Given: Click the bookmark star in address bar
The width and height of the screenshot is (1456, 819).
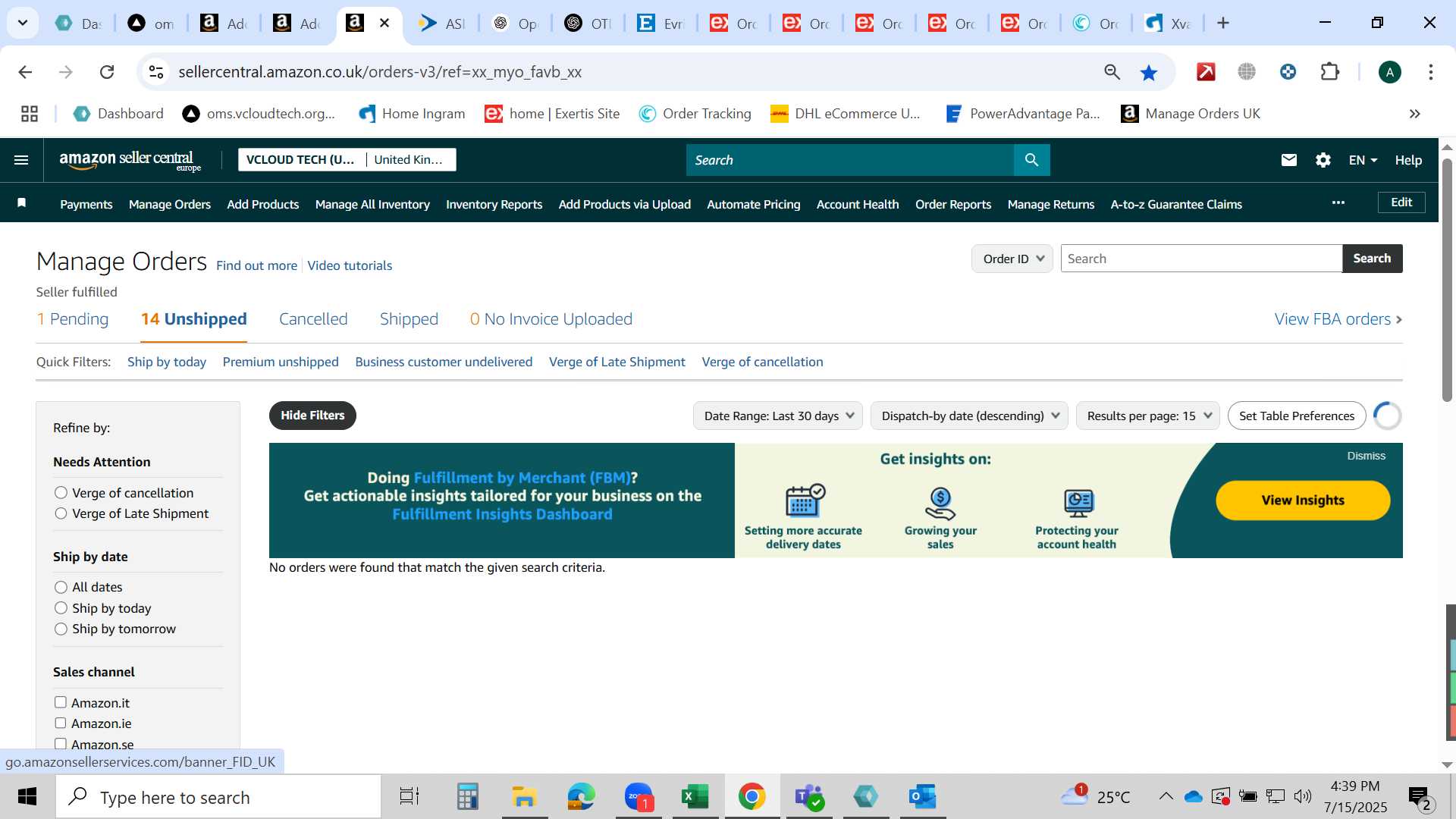Looking at the screenshot, I should point(1149,72).
